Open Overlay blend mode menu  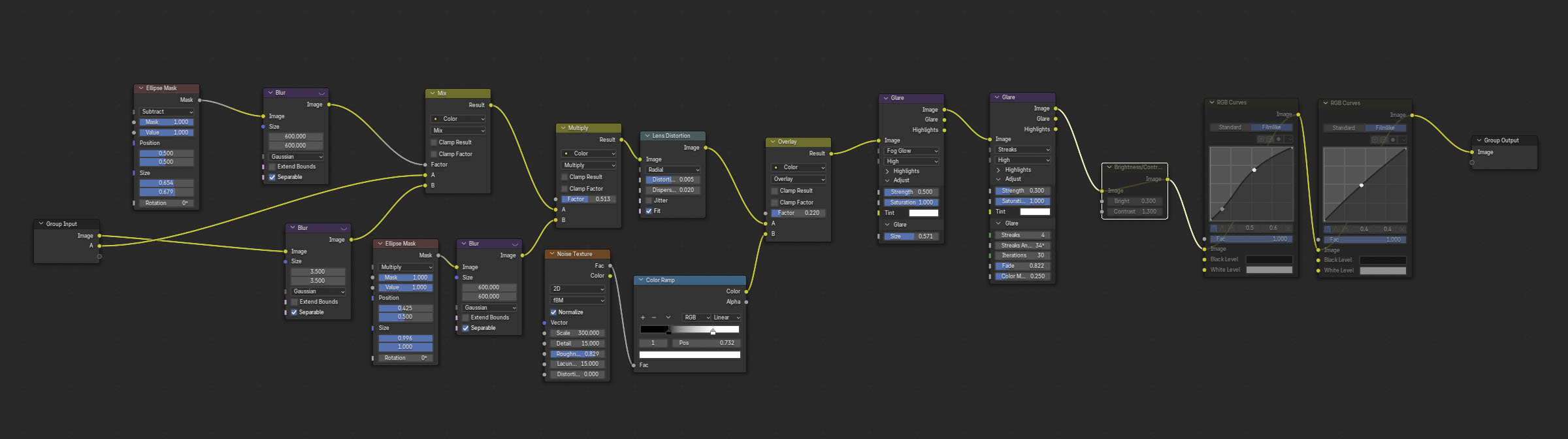coord(798,179)
